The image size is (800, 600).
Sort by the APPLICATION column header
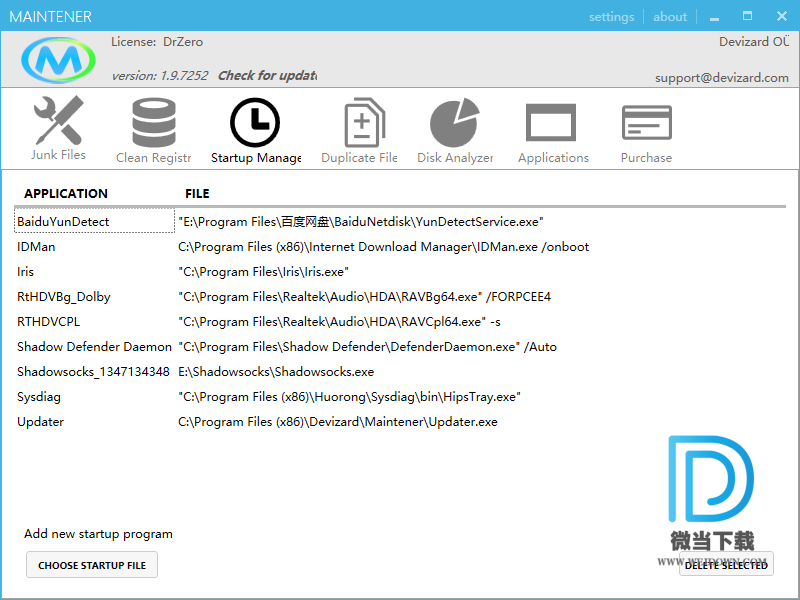click(x=66, y=194)
